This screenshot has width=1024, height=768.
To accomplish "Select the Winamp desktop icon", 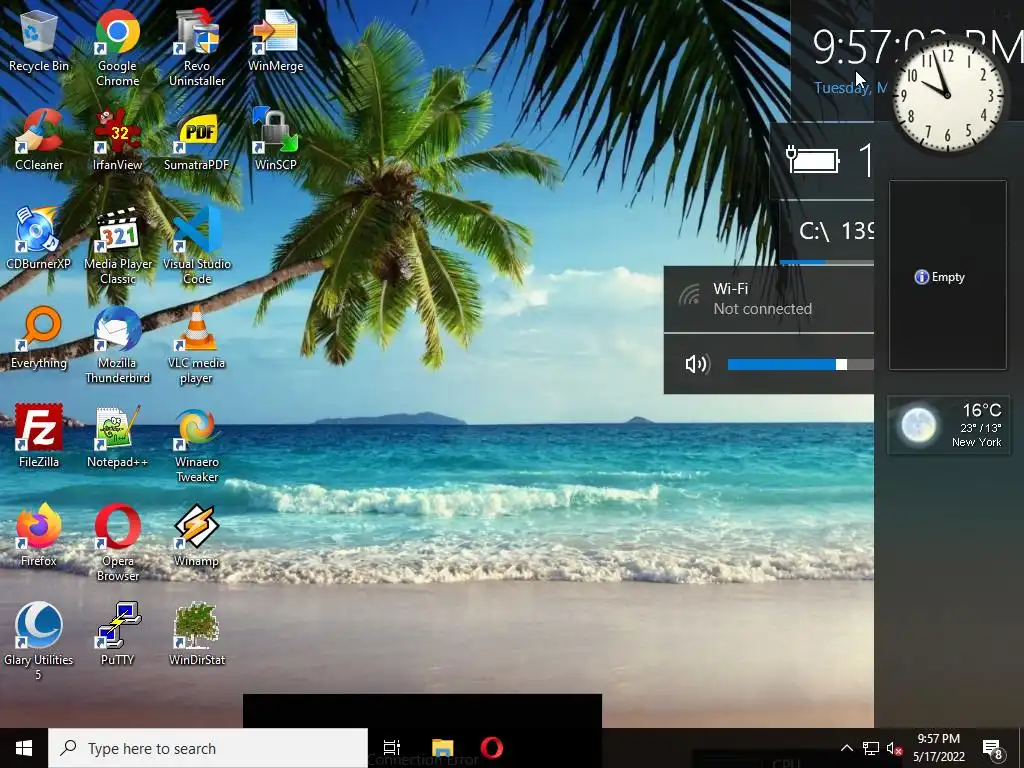I will click(x=197, y=536).
